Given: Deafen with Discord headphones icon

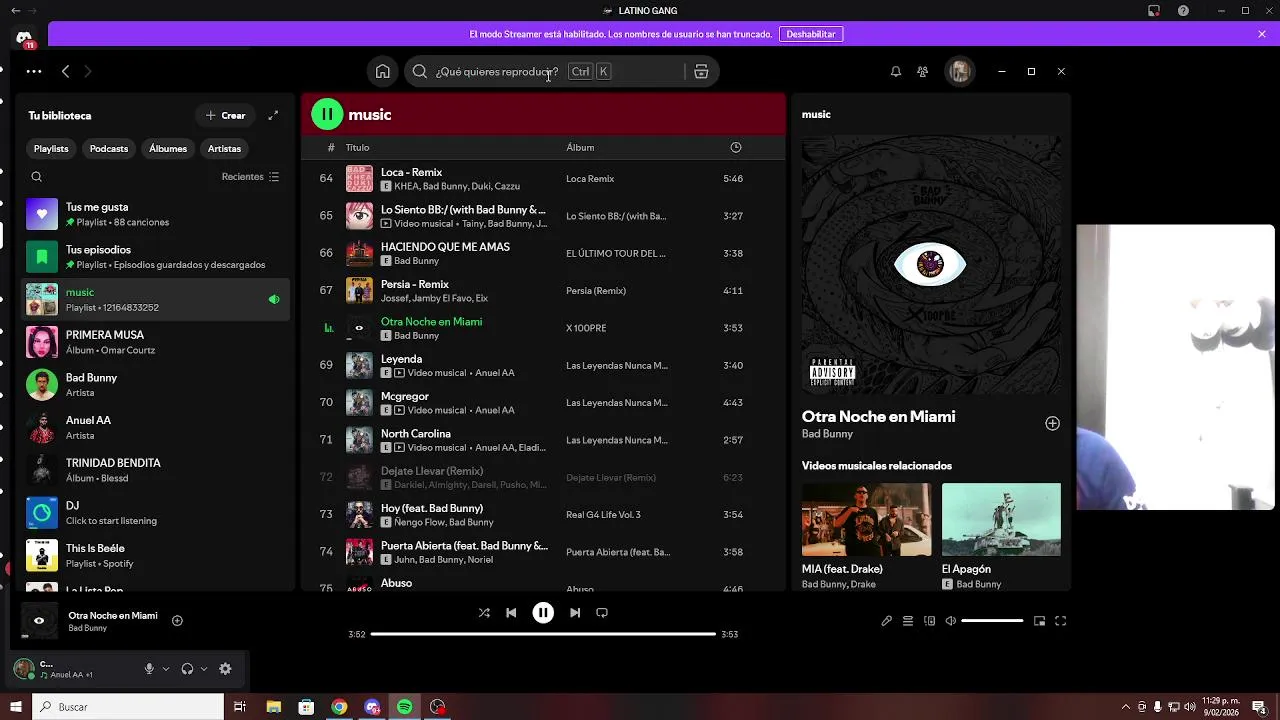Looking at the screenshot, I should click(187, 669).
